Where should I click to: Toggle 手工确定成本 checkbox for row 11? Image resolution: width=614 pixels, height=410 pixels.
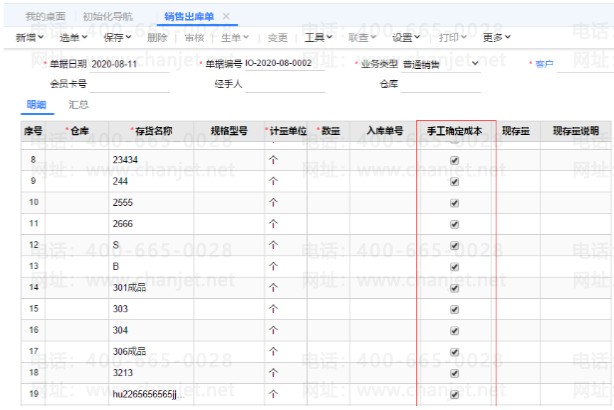pos(455,224)
